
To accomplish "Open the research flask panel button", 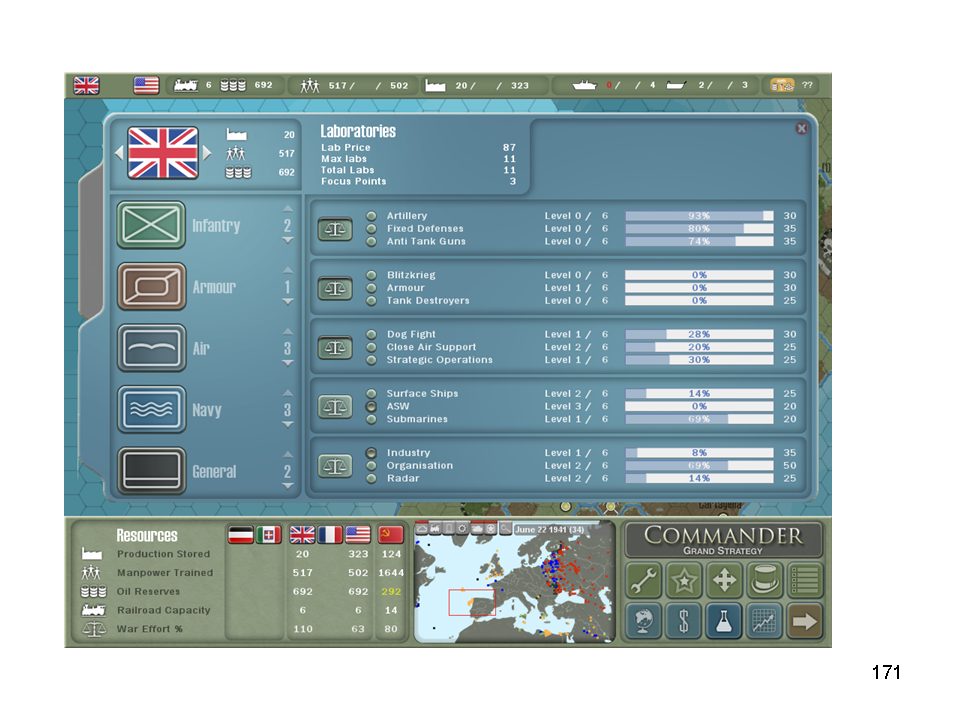I will pyautogui.click(x=724, y=621).
